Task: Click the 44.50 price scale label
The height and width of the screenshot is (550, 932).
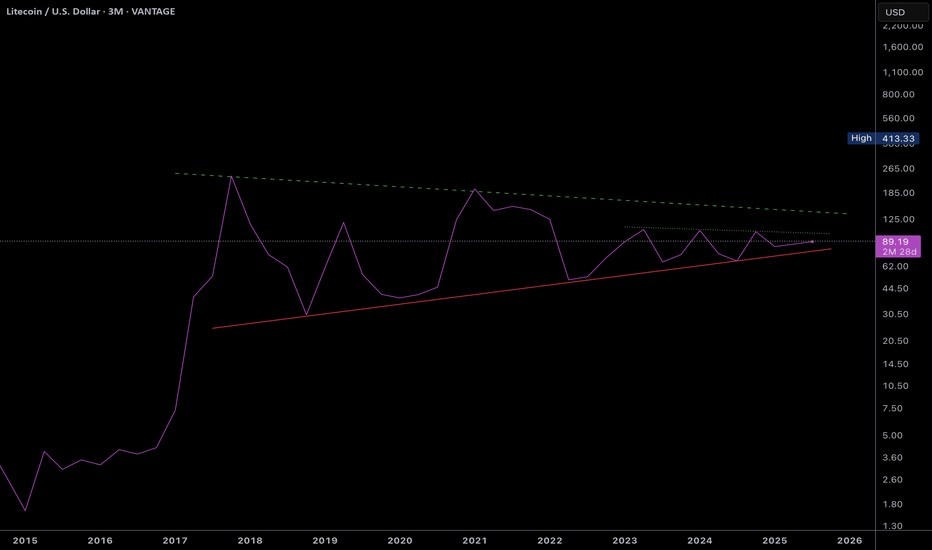Action: pyautogui.click(x=895, y=288)
